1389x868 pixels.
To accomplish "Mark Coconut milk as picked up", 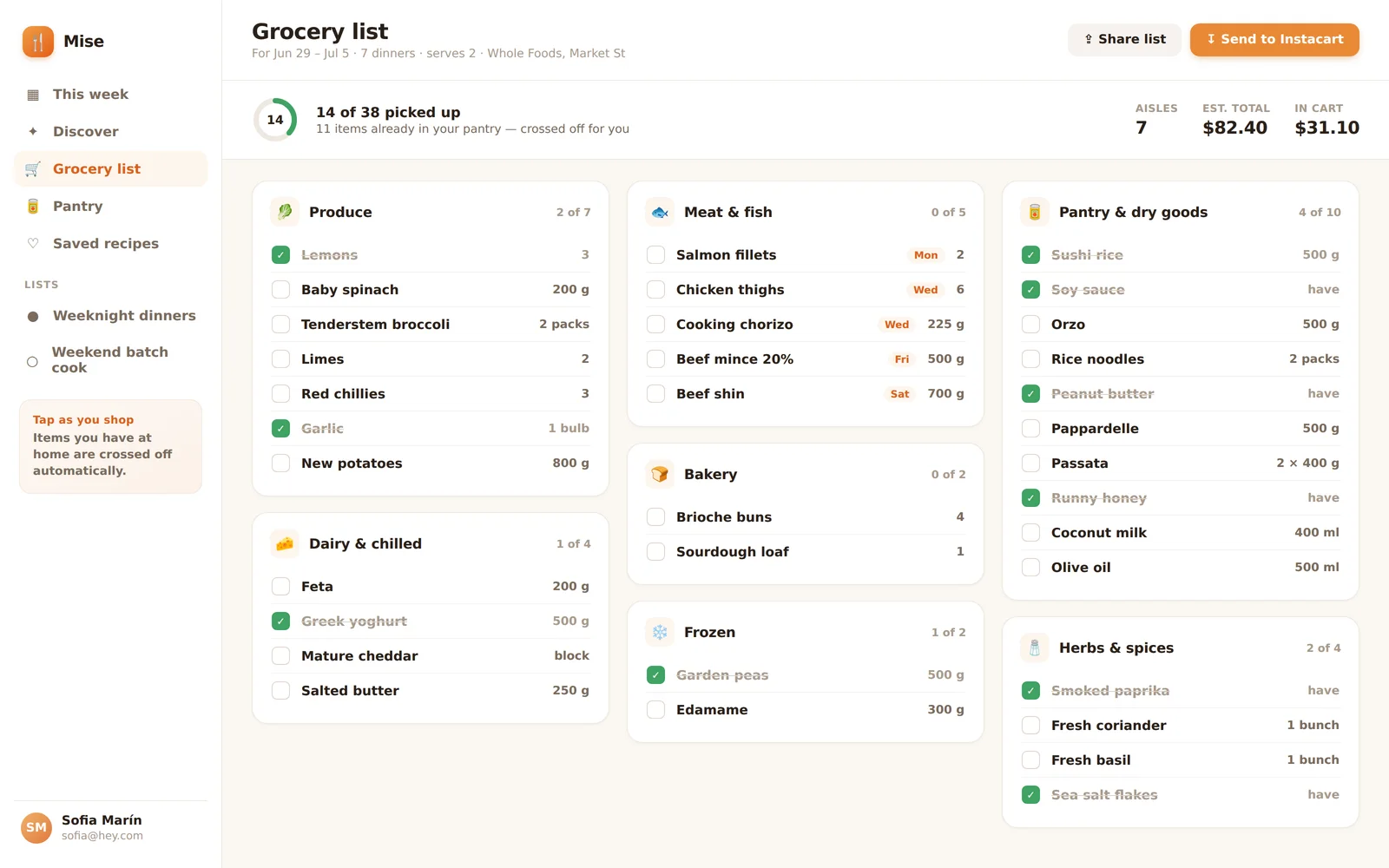I will 1030,533.
